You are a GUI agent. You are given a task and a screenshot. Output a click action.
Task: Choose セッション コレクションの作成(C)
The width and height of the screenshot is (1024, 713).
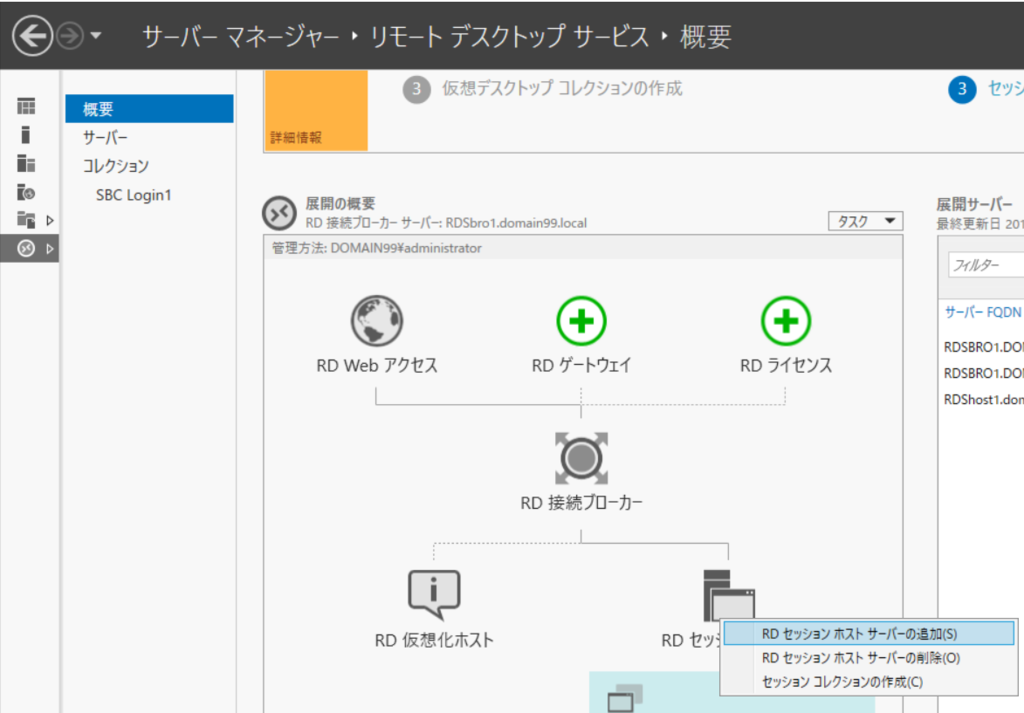click(x=869, y=682)
